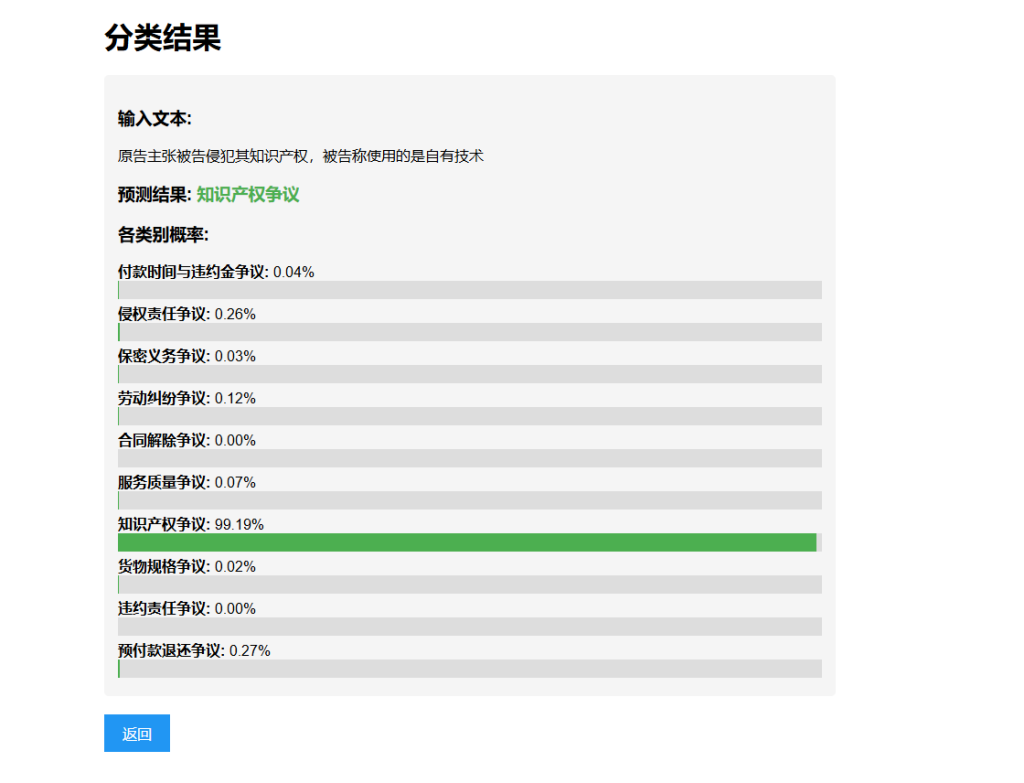This screenshot has height=783, width=1024.
Task: Click the 侵权责任争议 0.26% label text
Action: point(186,314)
